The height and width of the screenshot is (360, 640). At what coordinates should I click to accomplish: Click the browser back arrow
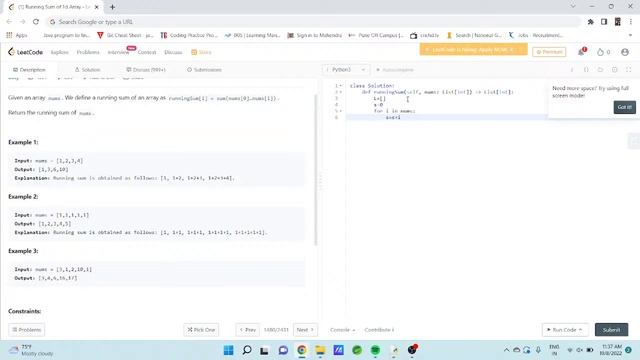9,22
